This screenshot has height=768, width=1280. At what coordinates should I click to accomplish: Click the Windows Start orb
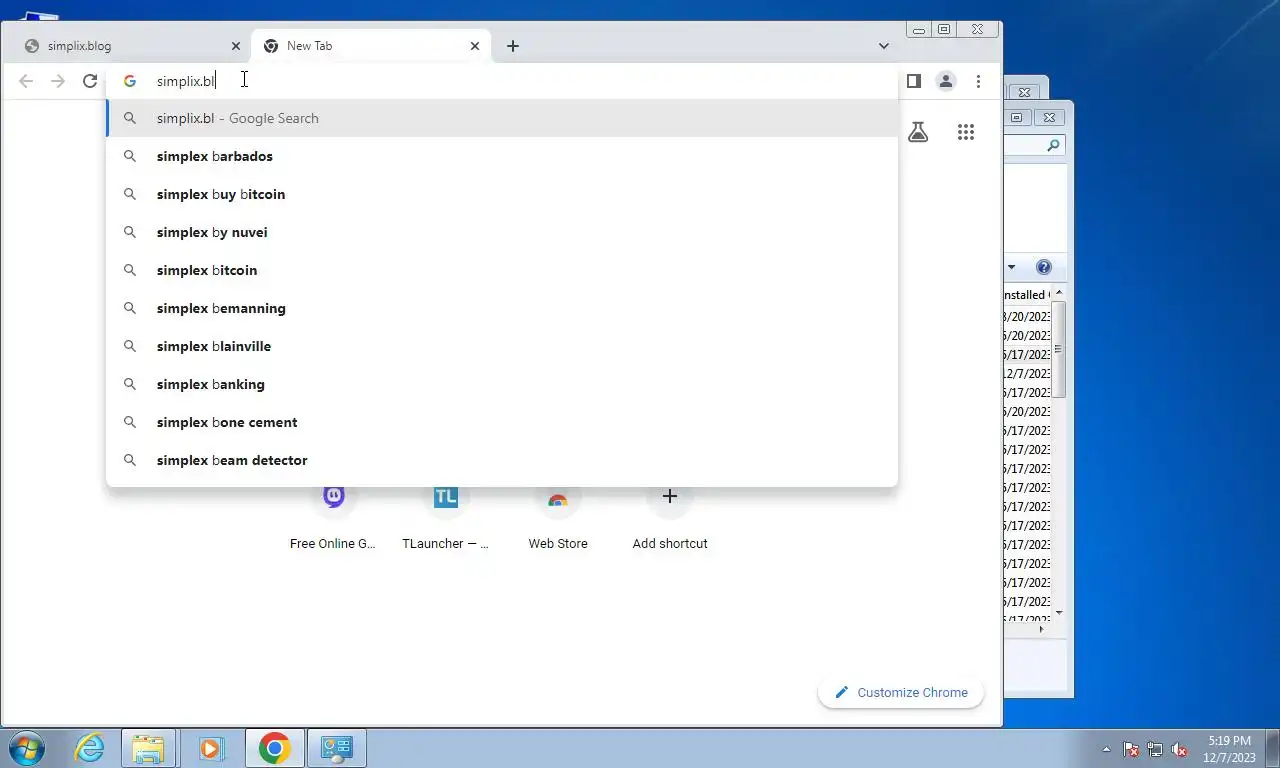coord(25,748)
